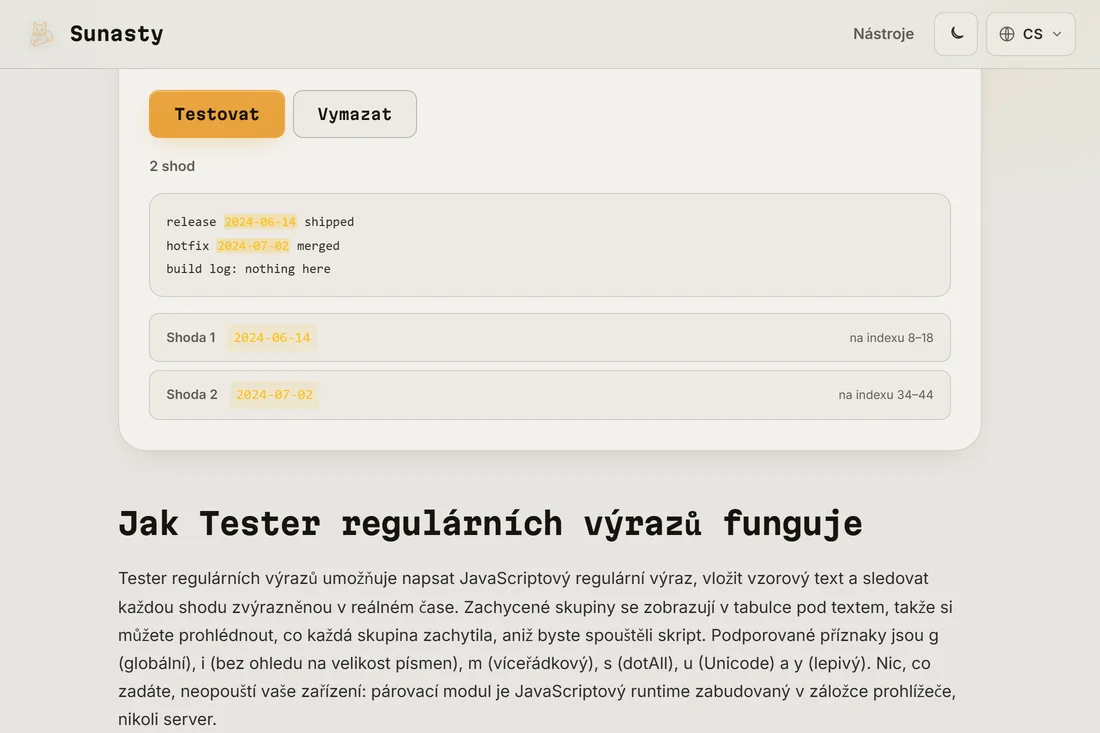Click the word 'hotfix' in the results box

click(187, 246)
